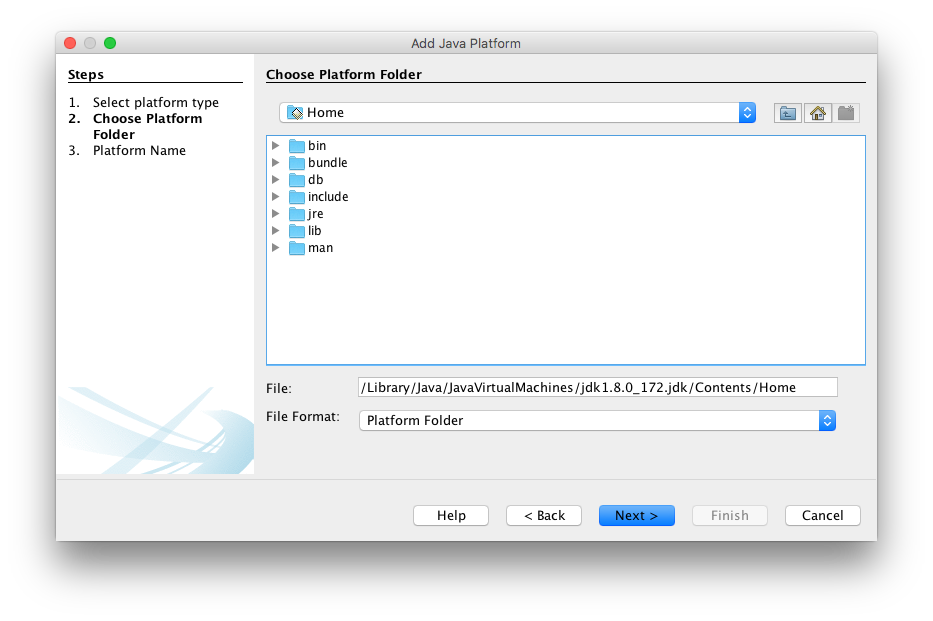Click the blue folder icon next to bin
The image size is (933, 621).
click(297, 145)
